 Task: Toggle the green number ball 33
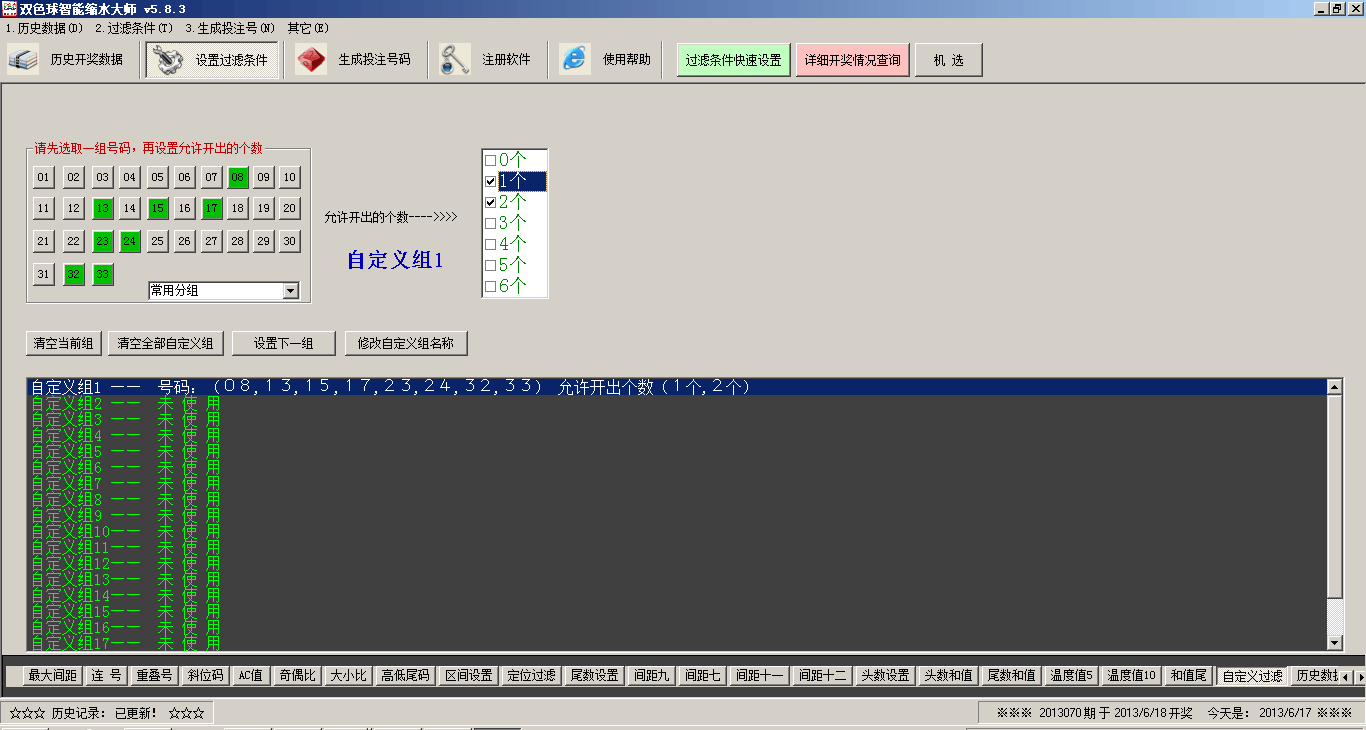[102, 274]
